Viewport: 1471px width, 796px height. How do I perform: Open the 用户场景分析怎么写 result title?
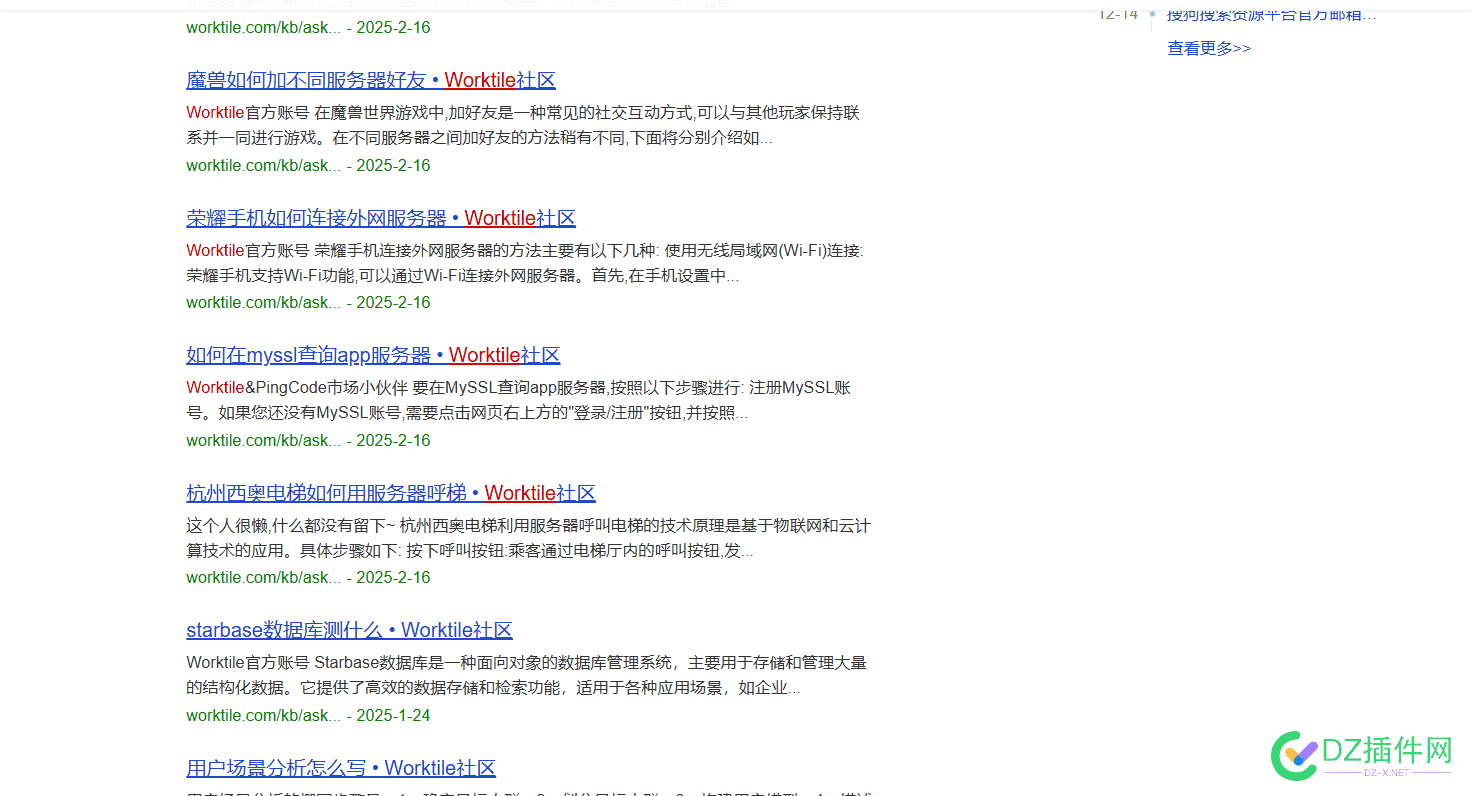341,768
